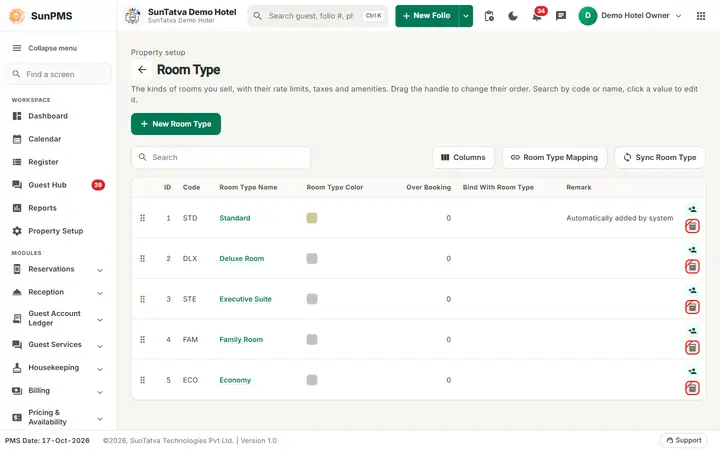Open the New Folio dropdown arrow

click(x=466, y=16)
